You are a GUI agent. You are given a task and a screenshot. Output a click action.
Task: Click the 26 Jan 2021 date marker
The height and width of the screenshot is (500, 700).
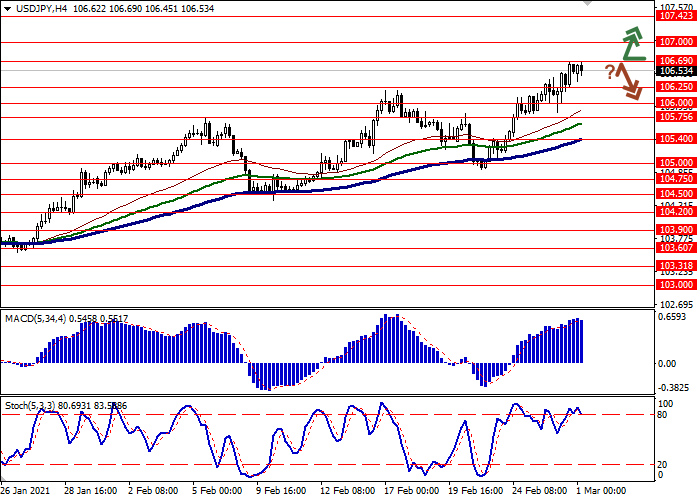[x=25, y=491]
